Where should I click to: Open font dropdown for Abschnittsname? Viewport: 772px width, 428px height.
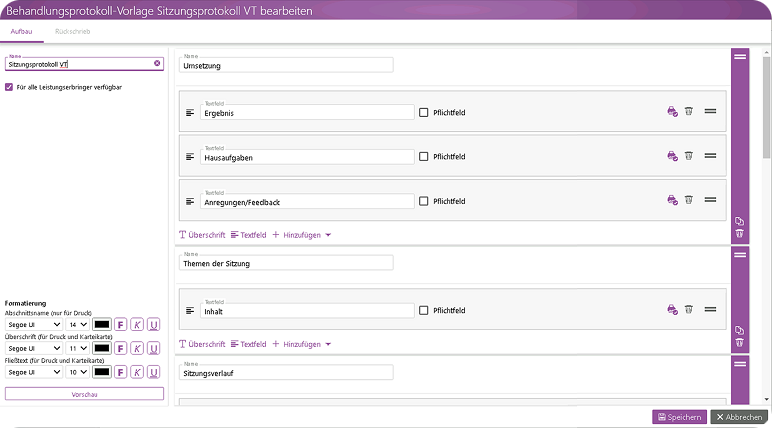click(34, 324)
